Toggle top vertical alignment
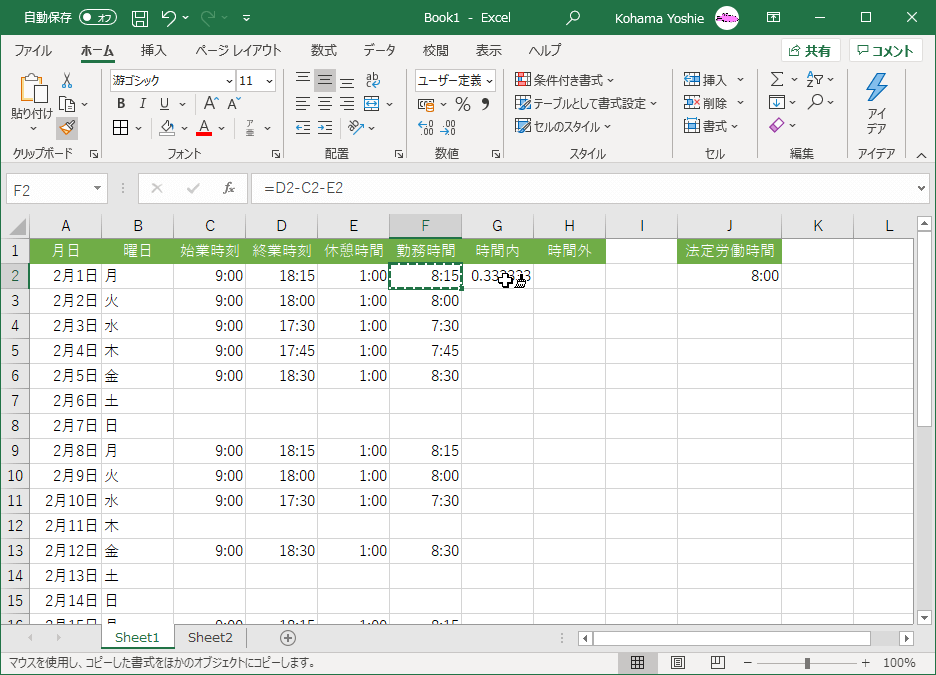The height and width of the screenshot is (675, 936). 303,80
